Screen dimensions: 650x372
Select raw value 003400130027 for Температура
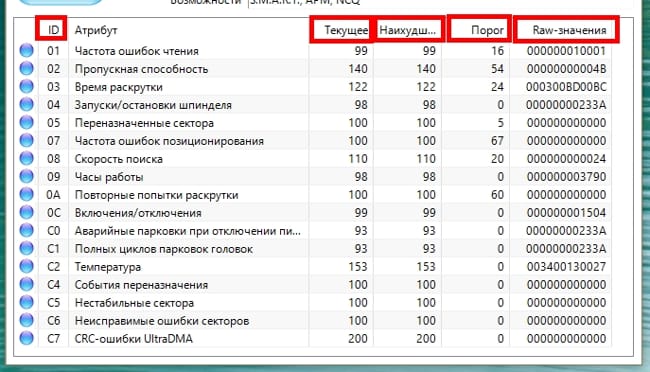[x=566, y=267]
